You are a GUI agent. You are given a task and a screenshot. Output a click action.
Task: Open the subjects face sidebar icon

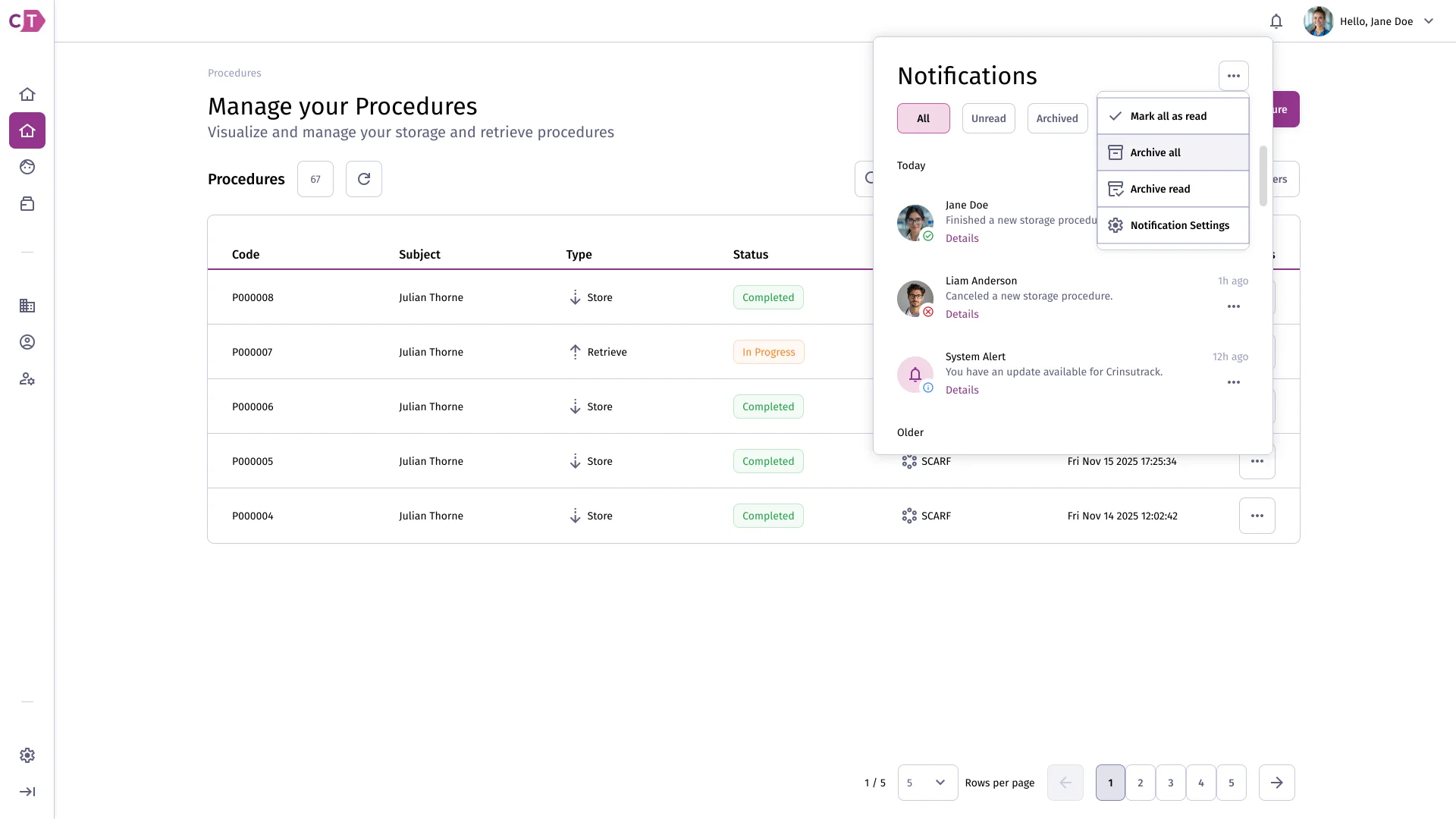point(27,167)
